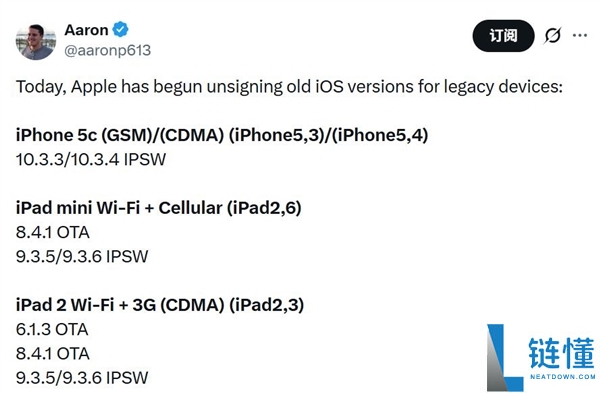The height and width of the screenshot is (393, 600).
Task: Click the iPad 2 Wi-Fi + 3G heading
Action: (x=160, y=305)
